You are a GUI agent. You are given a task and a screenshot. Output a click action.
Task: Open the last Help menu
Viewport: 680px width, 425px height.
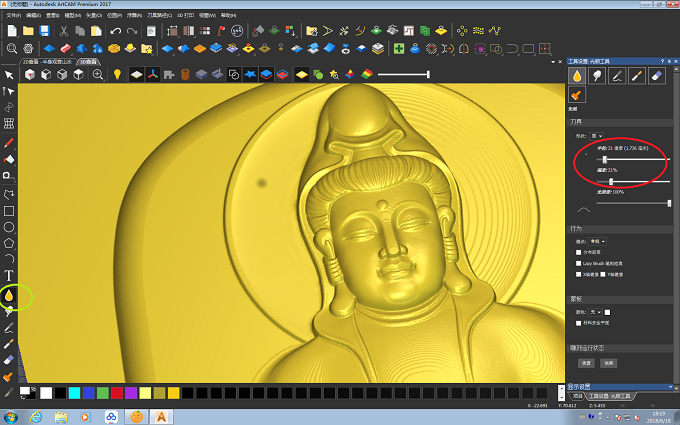tap(229, 15)
